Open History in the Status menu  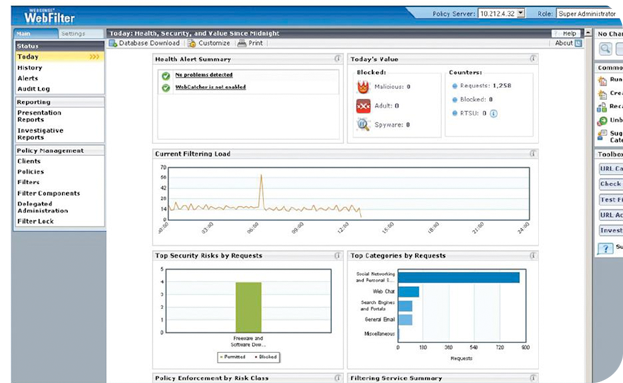tap(30, 68)
